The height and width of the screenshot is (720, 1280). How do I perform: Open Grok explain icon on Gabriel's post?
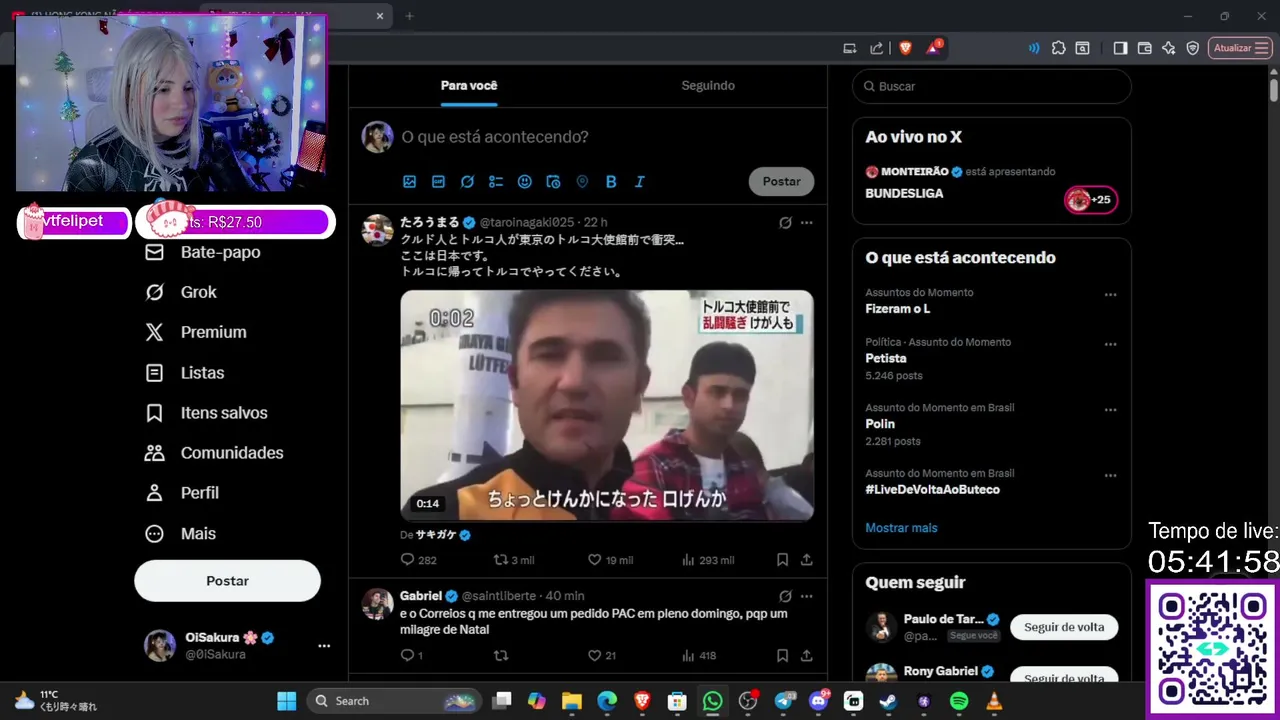point(785,596)
